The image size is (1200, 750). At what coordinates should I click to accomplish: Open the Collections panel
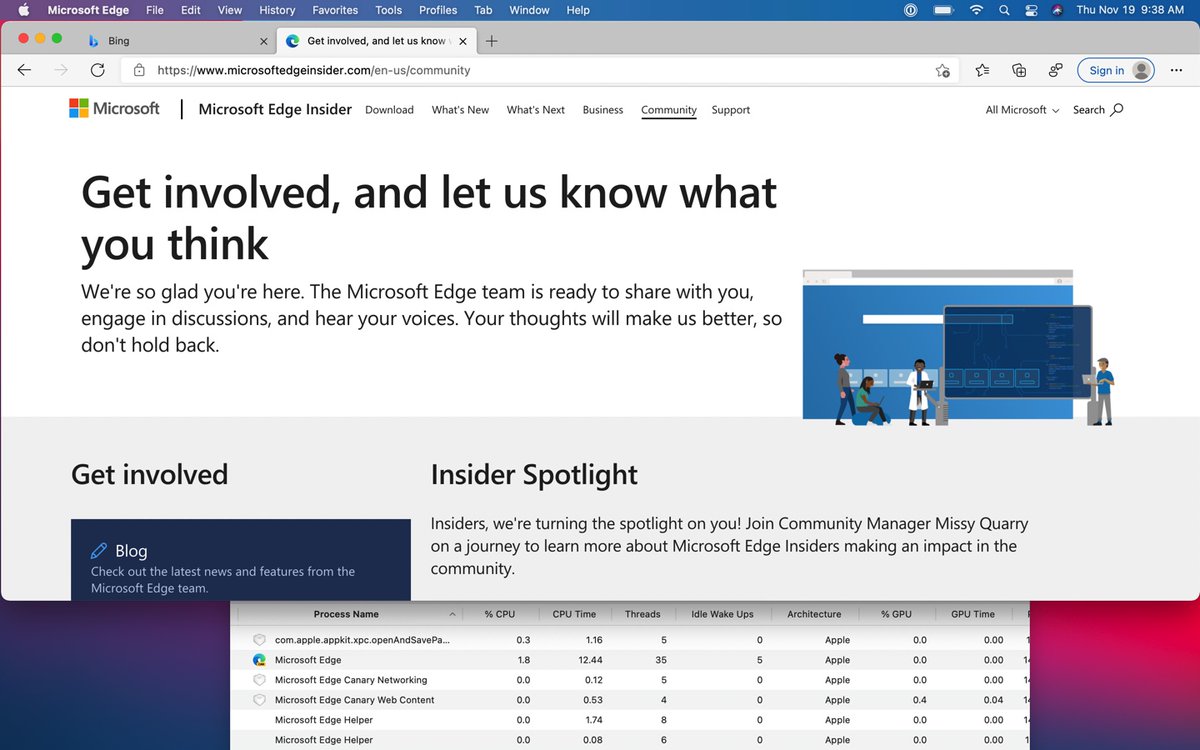(x=1019, y=70)
